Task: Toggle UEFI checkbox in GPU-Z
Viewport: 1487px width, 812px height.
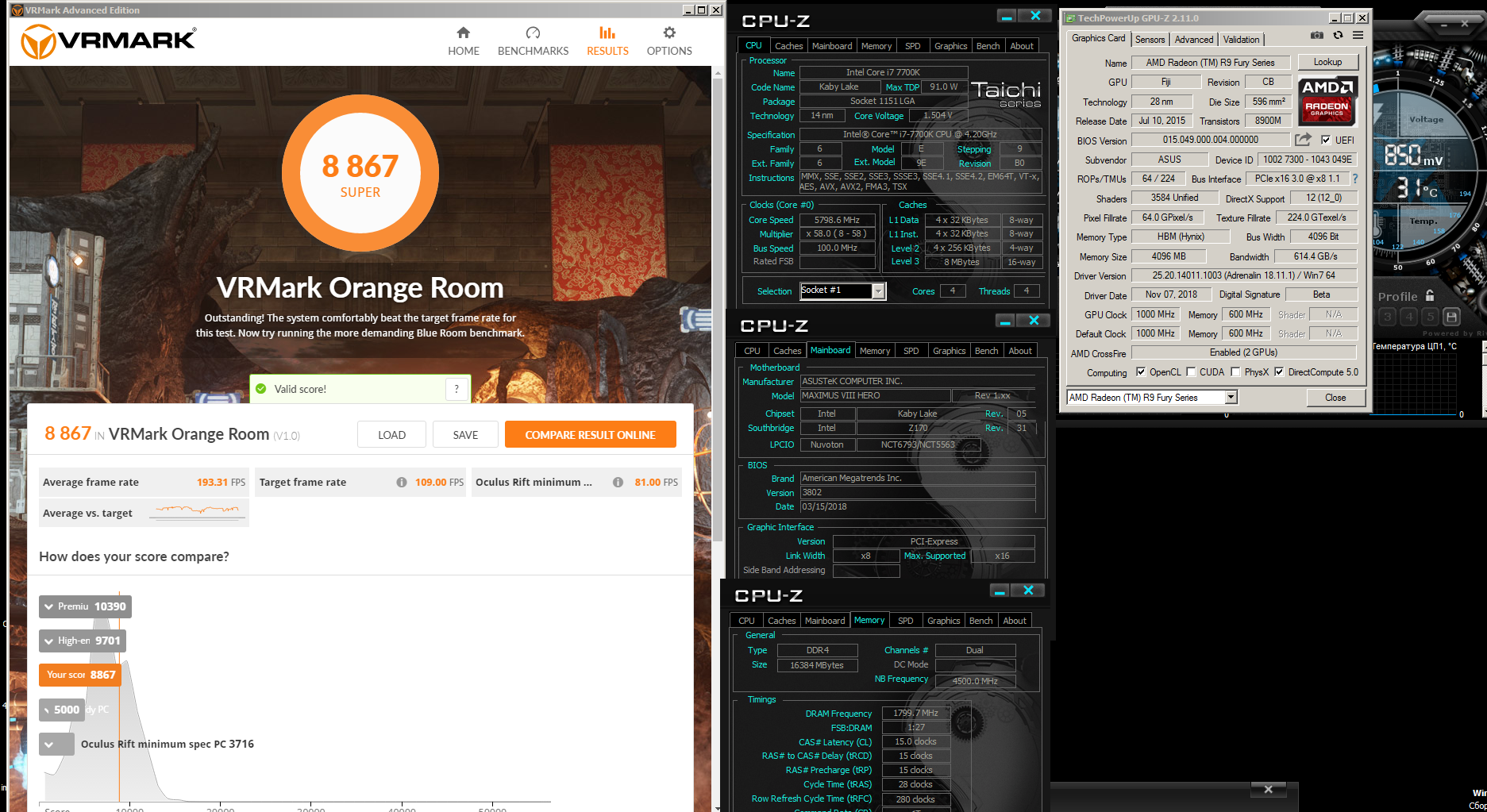Action: (1325, 140)
